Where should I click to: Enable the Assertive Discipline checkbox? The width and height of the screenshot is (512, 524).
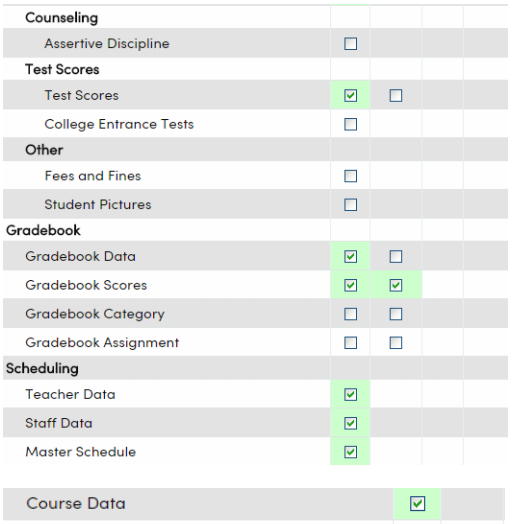pos(351,44)
